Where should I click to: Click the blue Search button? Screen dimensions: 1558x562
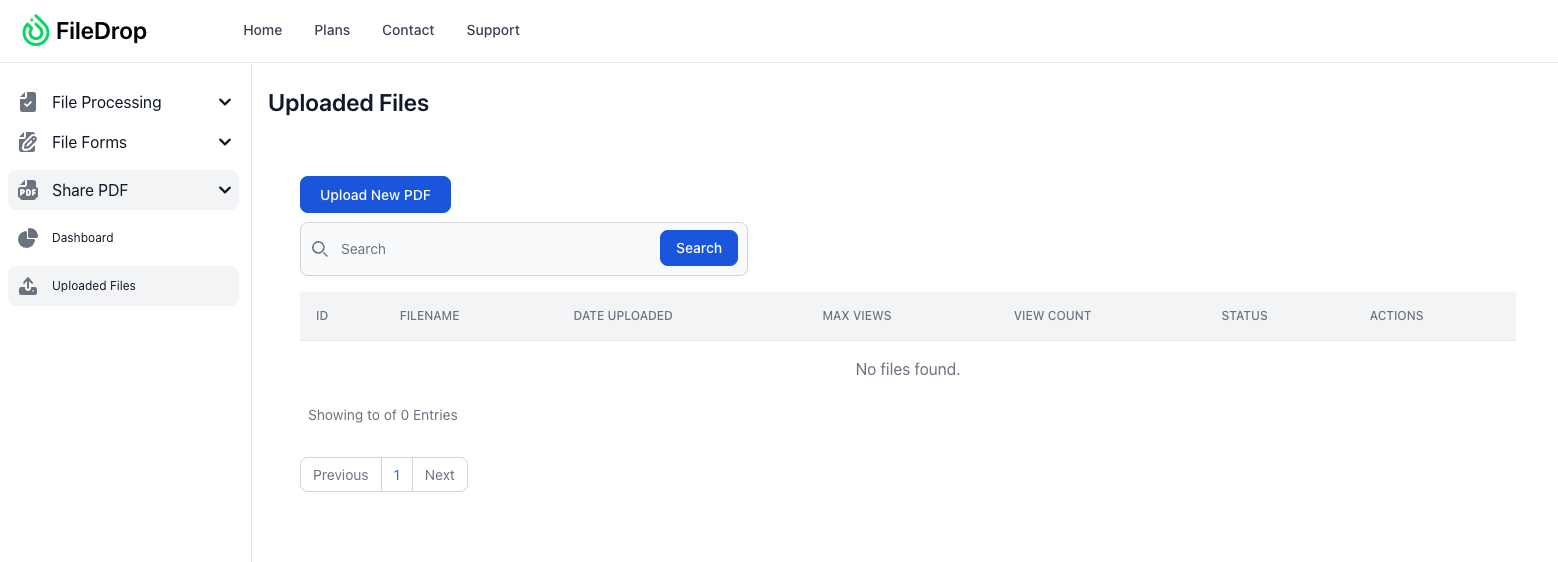pos(699,248)
